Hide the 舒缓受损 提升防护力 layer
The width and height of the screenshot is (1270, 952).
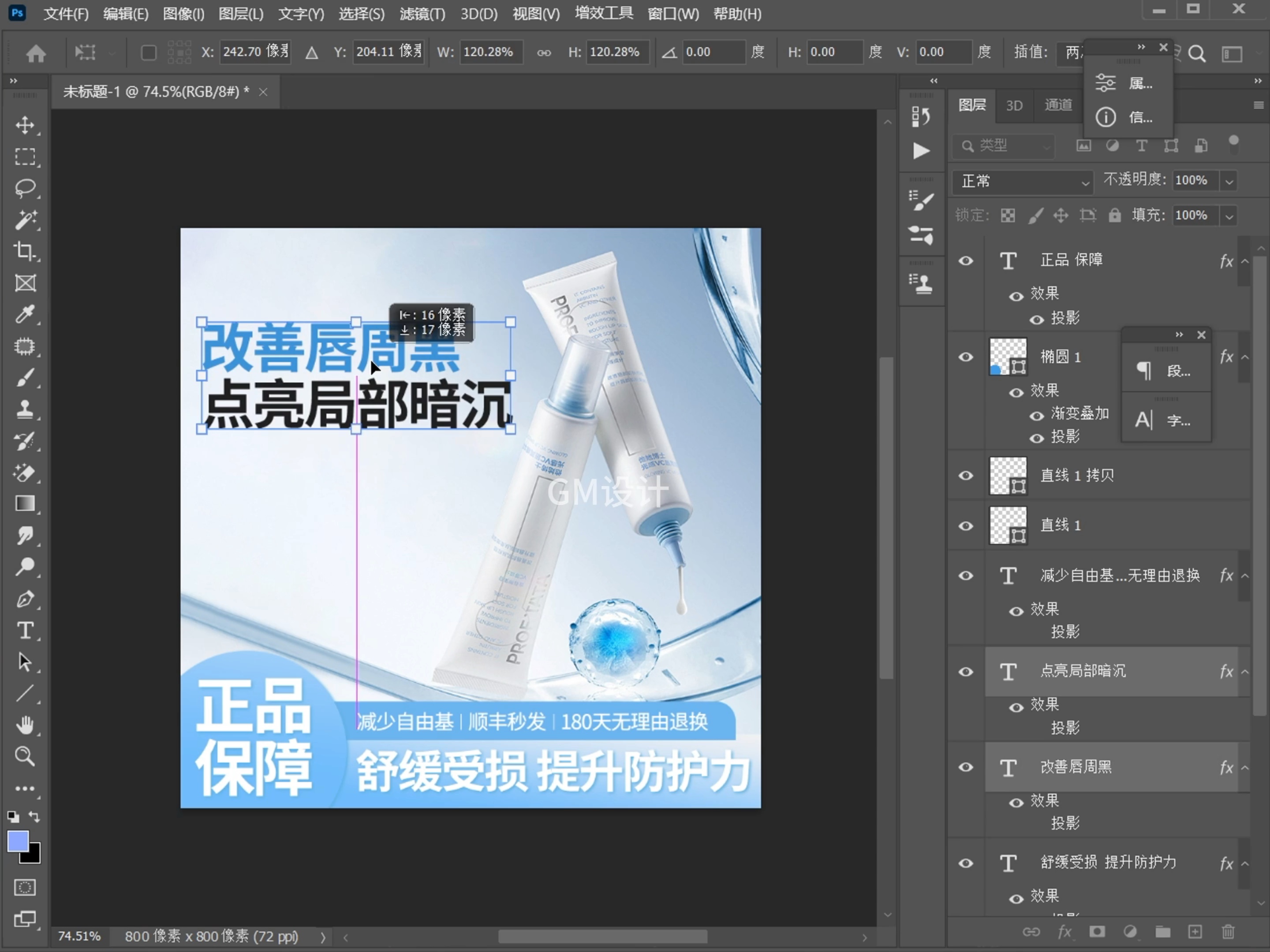click(966, 863)
